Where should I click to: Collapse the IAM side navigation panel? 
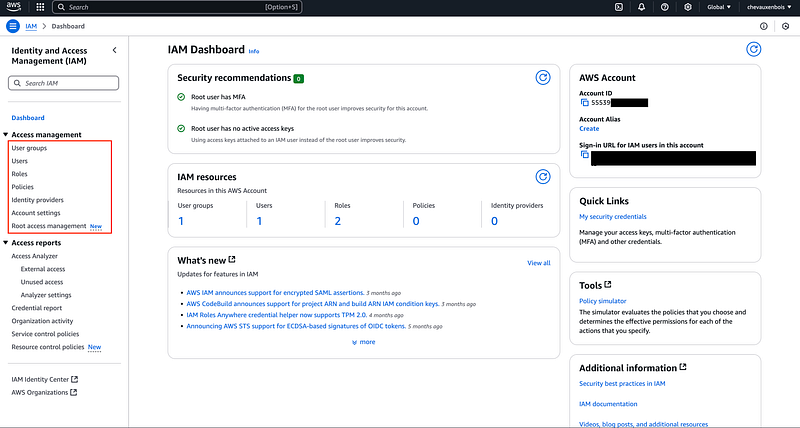point(114,50)
